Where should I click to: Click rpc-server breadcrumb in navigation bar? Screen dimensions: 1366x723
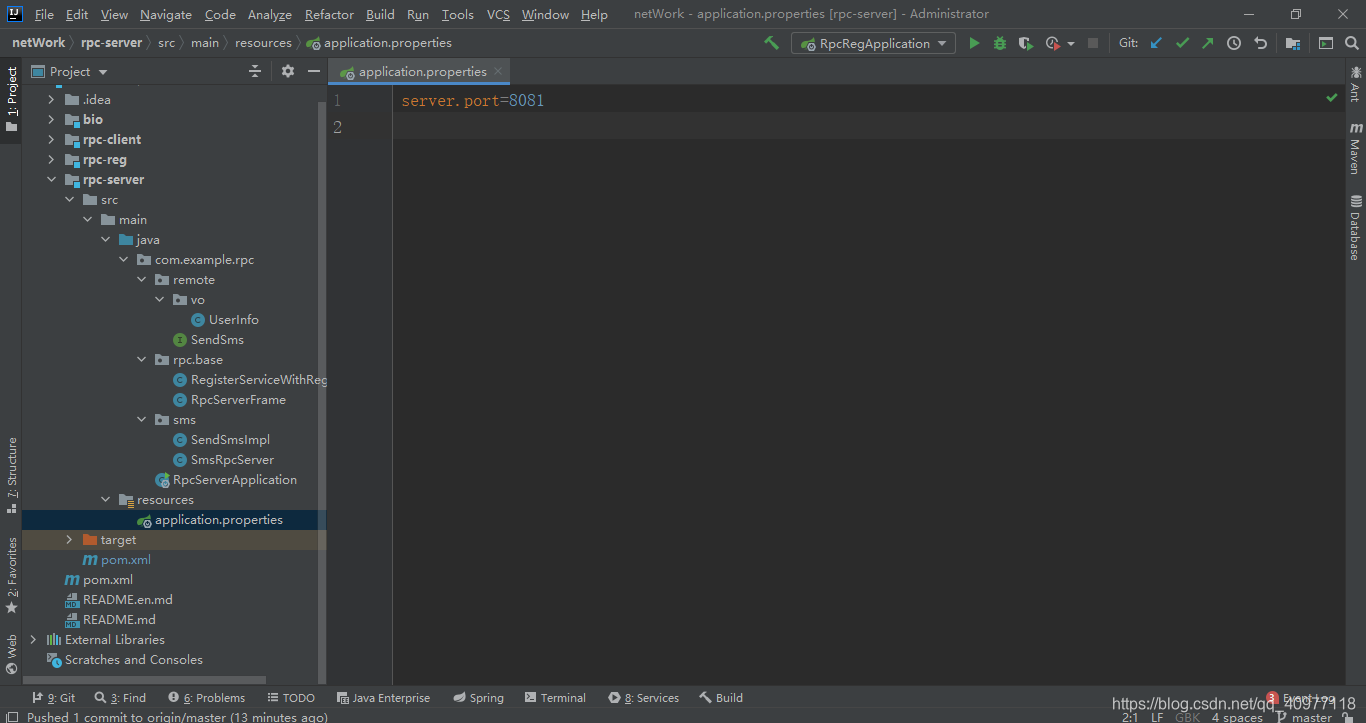112,42
